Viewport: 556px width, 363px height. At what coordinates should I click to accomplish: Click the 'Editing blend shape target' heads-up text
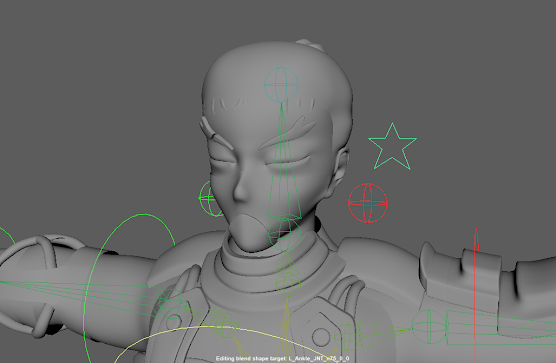(282, 358)
